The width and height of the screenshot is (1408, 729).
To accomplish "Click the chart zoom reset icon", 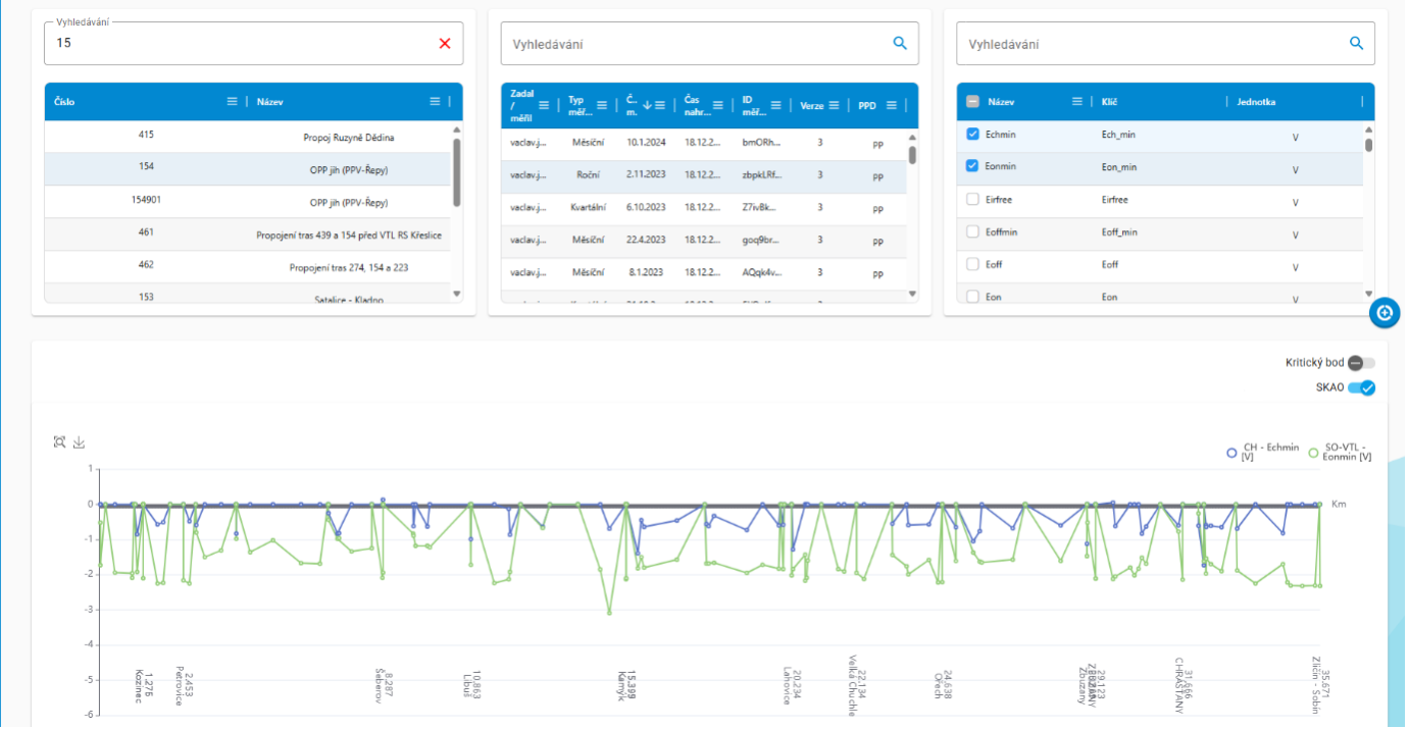I will (61, 442).
